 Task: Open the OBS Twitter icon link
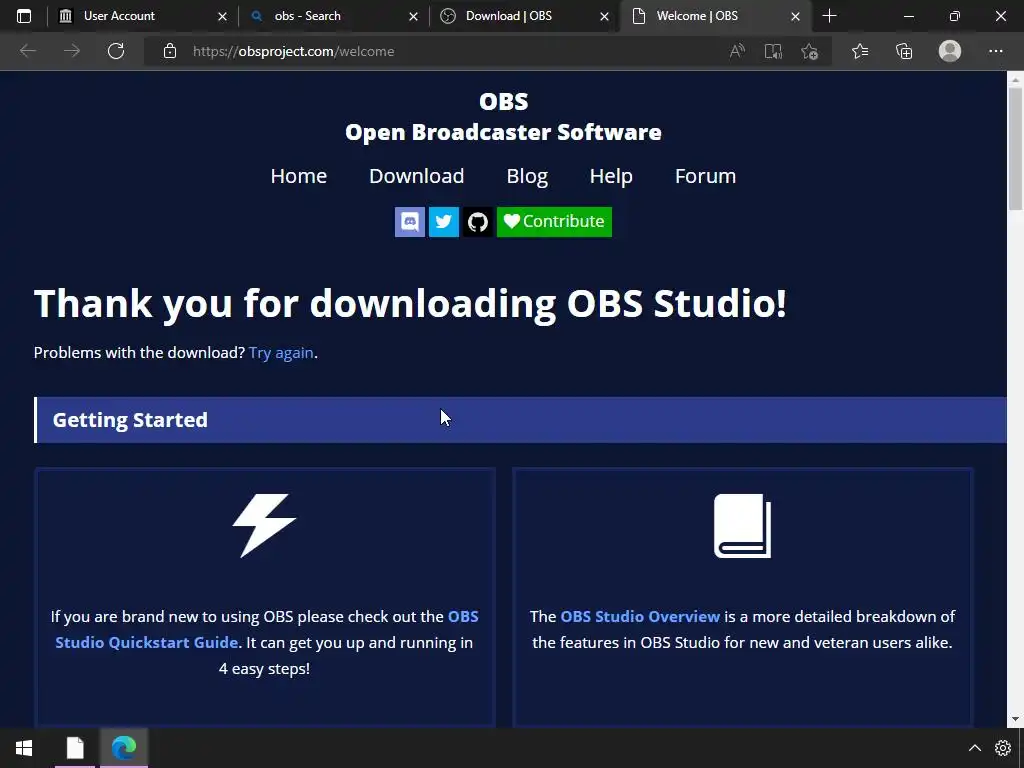[x=443, y=222]
